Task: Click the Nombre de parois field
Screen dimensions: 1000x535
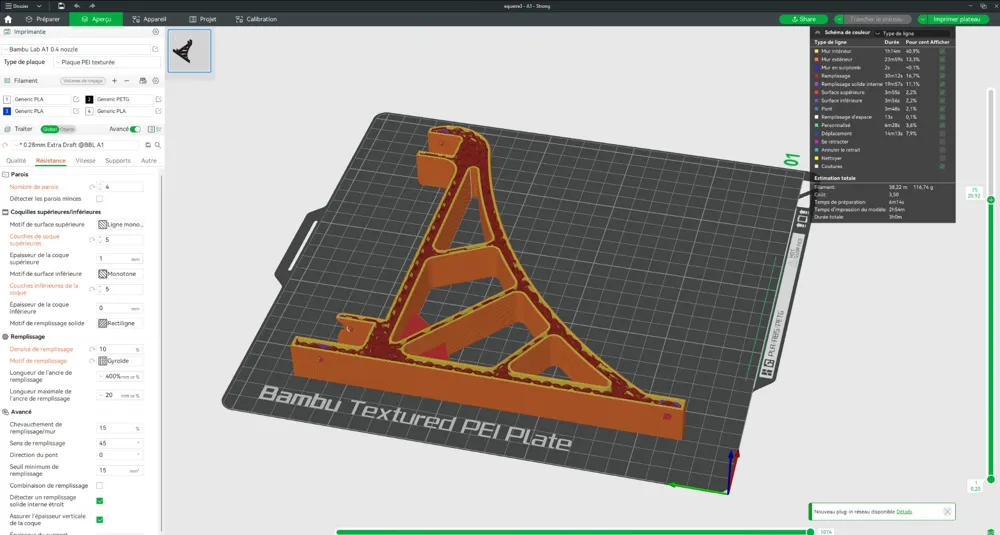Action: pos(120,187)
